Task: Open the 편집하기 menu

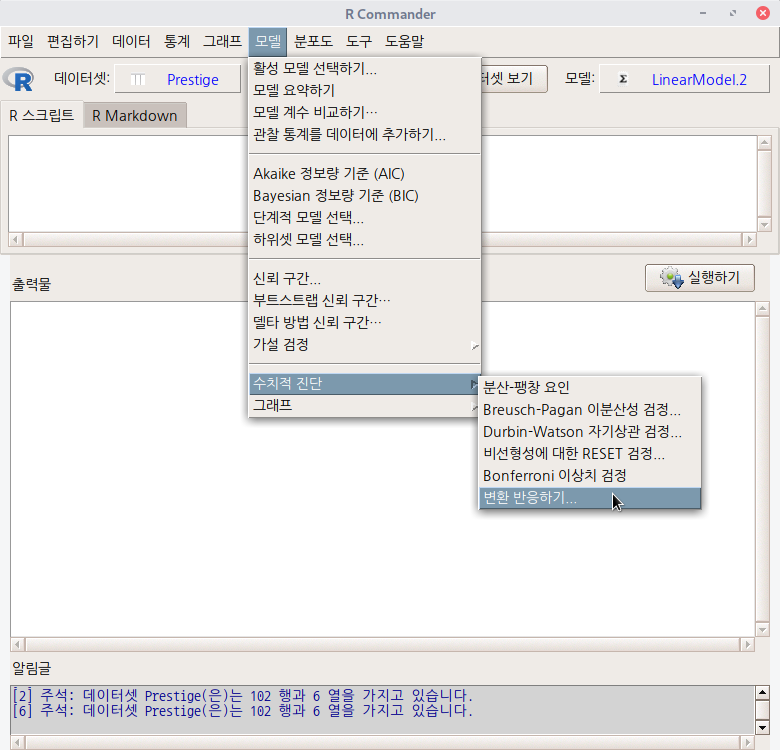Action: tap(73, 41)
